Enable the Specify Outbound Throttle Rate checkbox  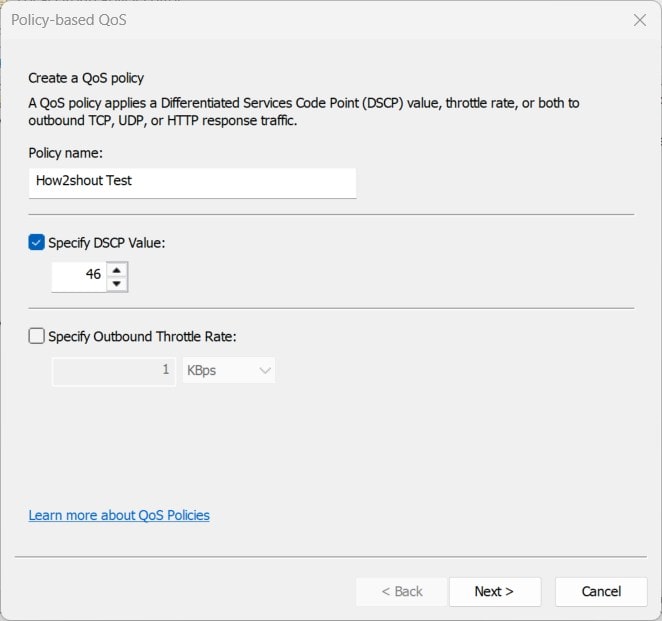pos(37,337)
